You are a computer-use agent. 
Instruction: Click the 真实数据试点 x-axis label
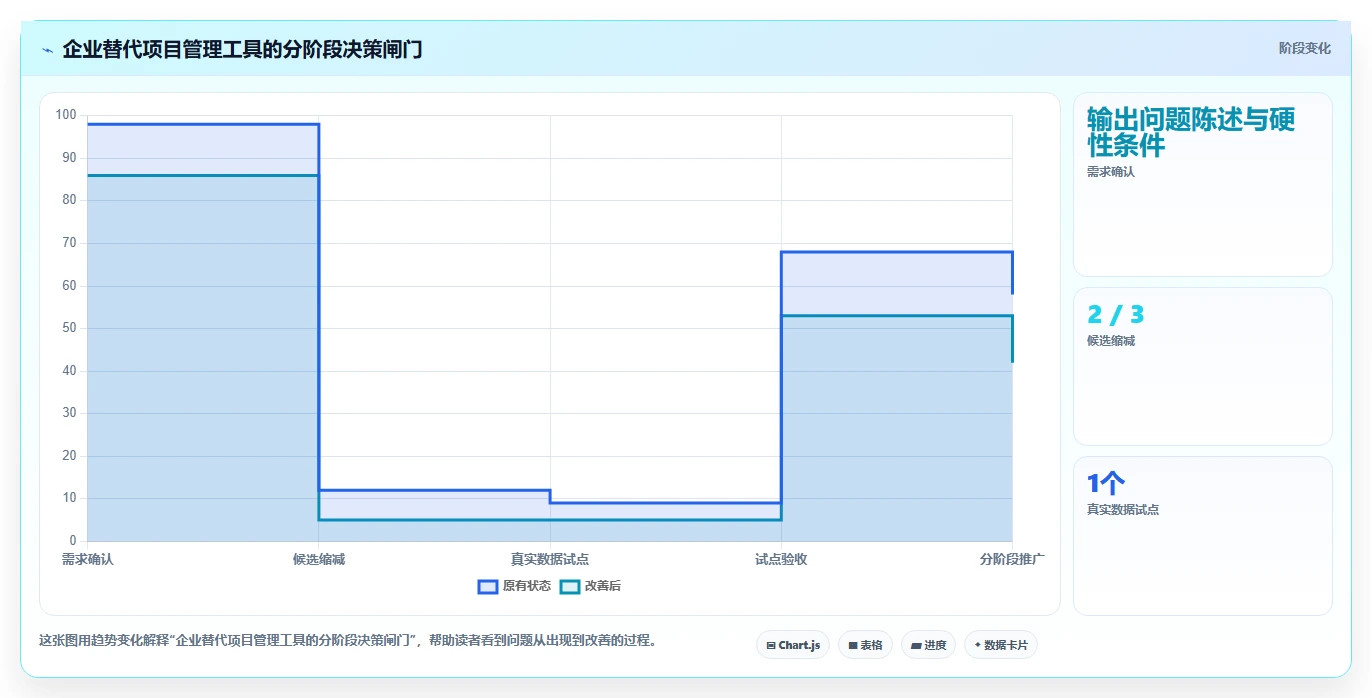pyautogui.click(x=550, y=560)
